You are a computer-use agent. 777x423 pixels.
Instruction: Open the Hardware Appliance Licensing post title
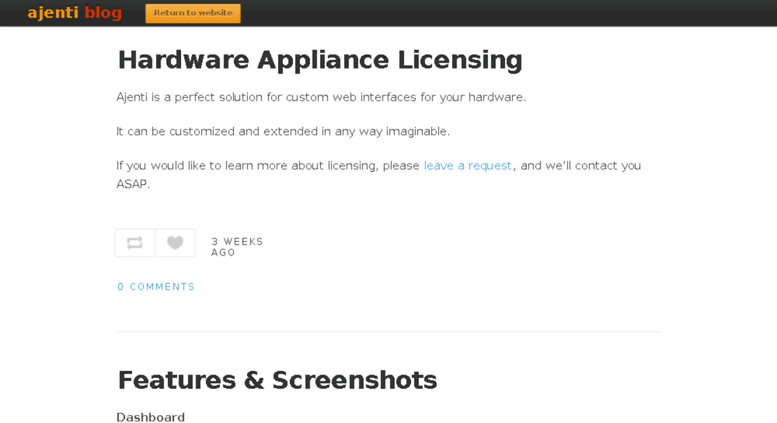click(x=320, y=60)
